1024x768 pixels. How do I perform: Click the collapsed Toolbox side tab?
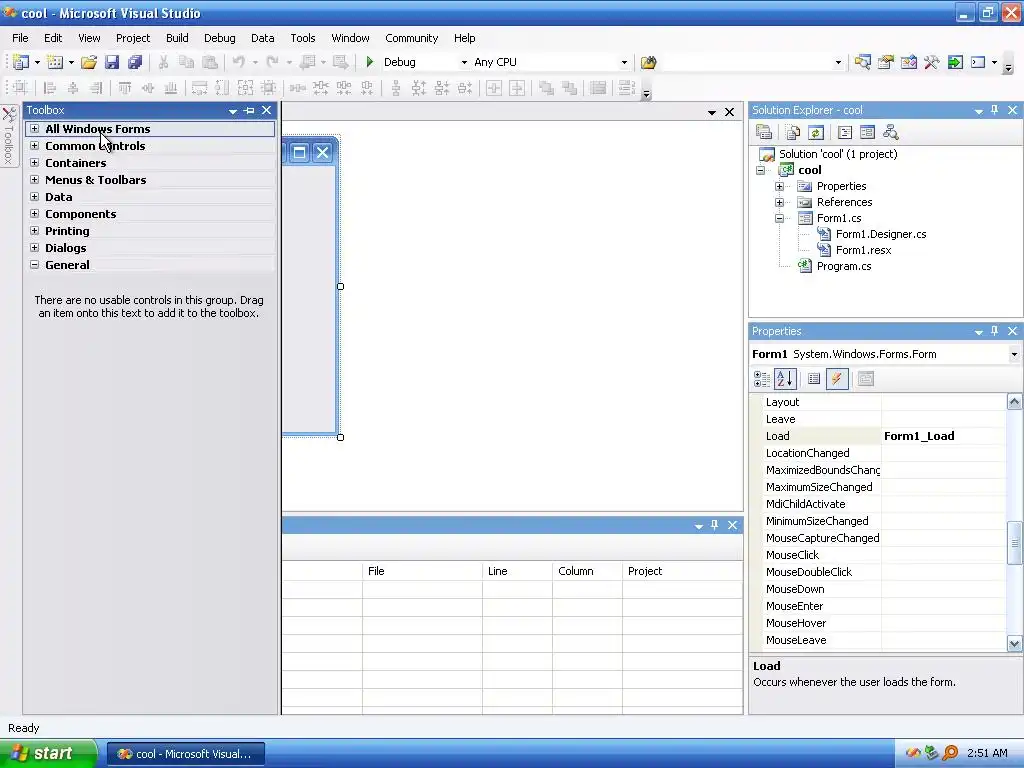(8, 136)
